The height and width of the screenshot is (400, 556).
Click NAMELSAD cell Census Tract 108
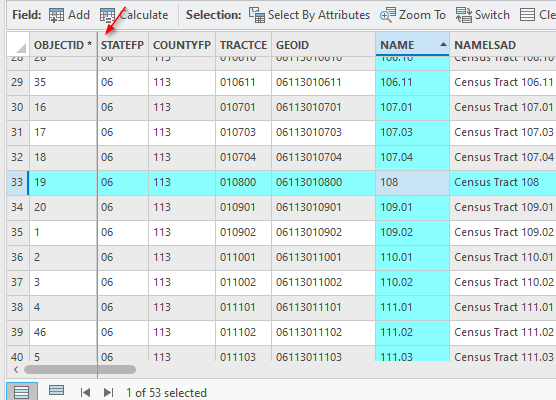pos(503,183)
